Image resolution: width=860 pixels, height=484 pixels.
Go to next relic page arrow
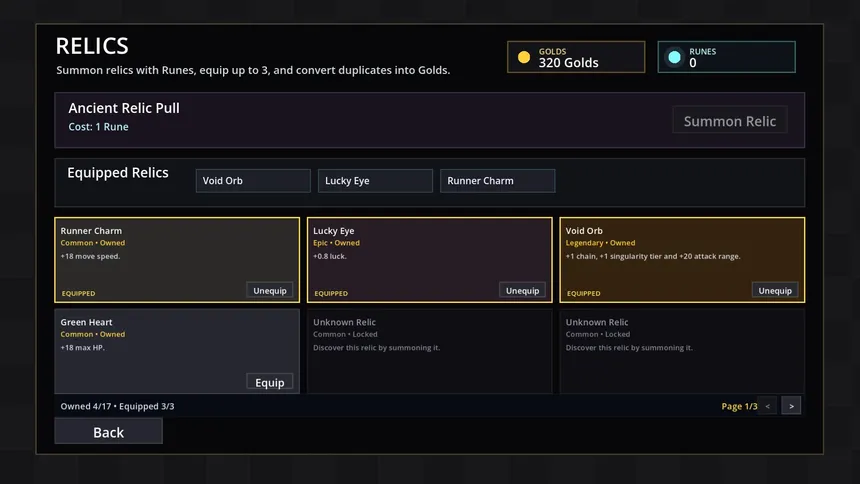pyautogui.click(x=791, y=406)
